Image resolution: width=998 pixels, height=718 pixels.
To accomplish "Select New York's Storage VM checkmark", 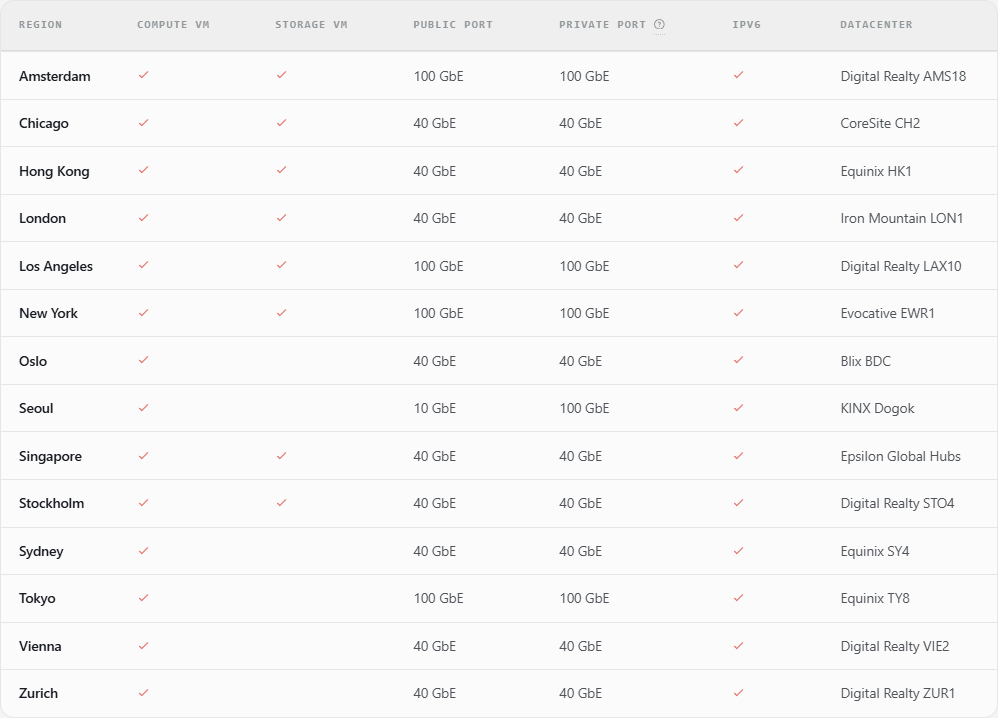I will 282,313.
